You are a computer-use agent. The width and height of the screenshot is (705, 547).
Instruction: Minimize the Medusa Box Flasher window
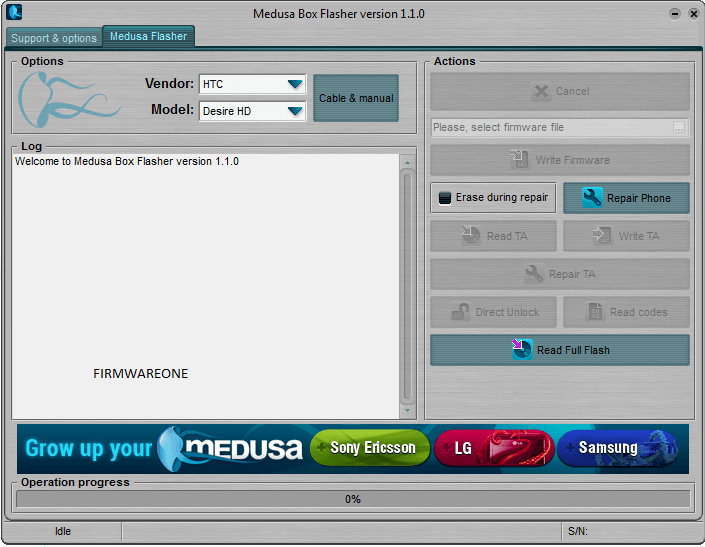(674, 14)
